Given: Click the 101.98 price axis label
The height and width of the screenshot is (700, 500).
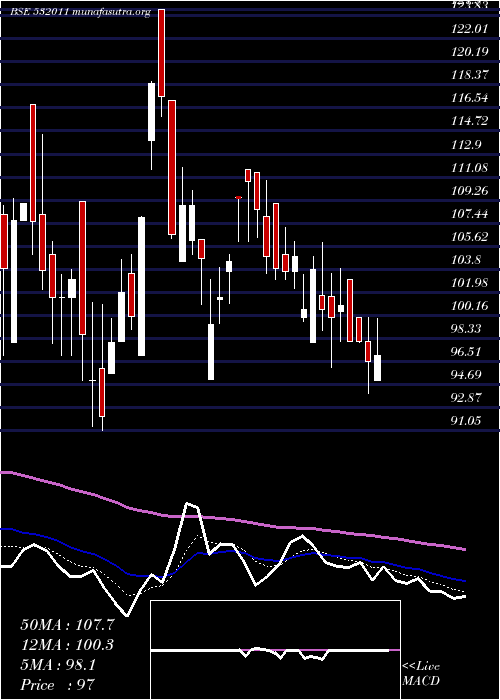Looking at the screenshot, I should (x=470, y=283).
